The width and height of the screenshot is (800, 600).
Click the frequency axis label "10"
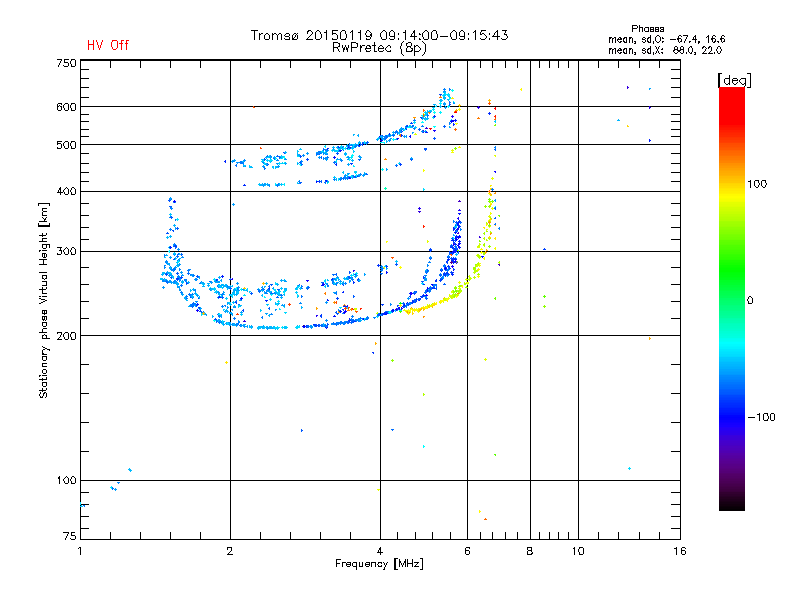point(578,551)
